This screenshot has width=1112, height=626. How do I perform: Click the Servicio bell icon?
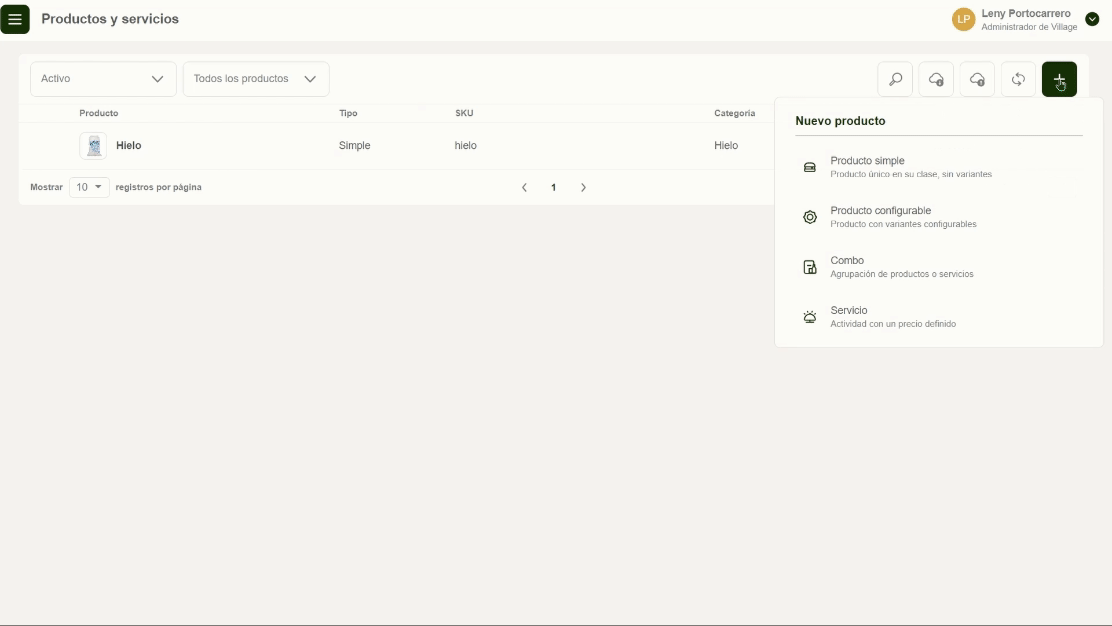[x=810, y=317]
